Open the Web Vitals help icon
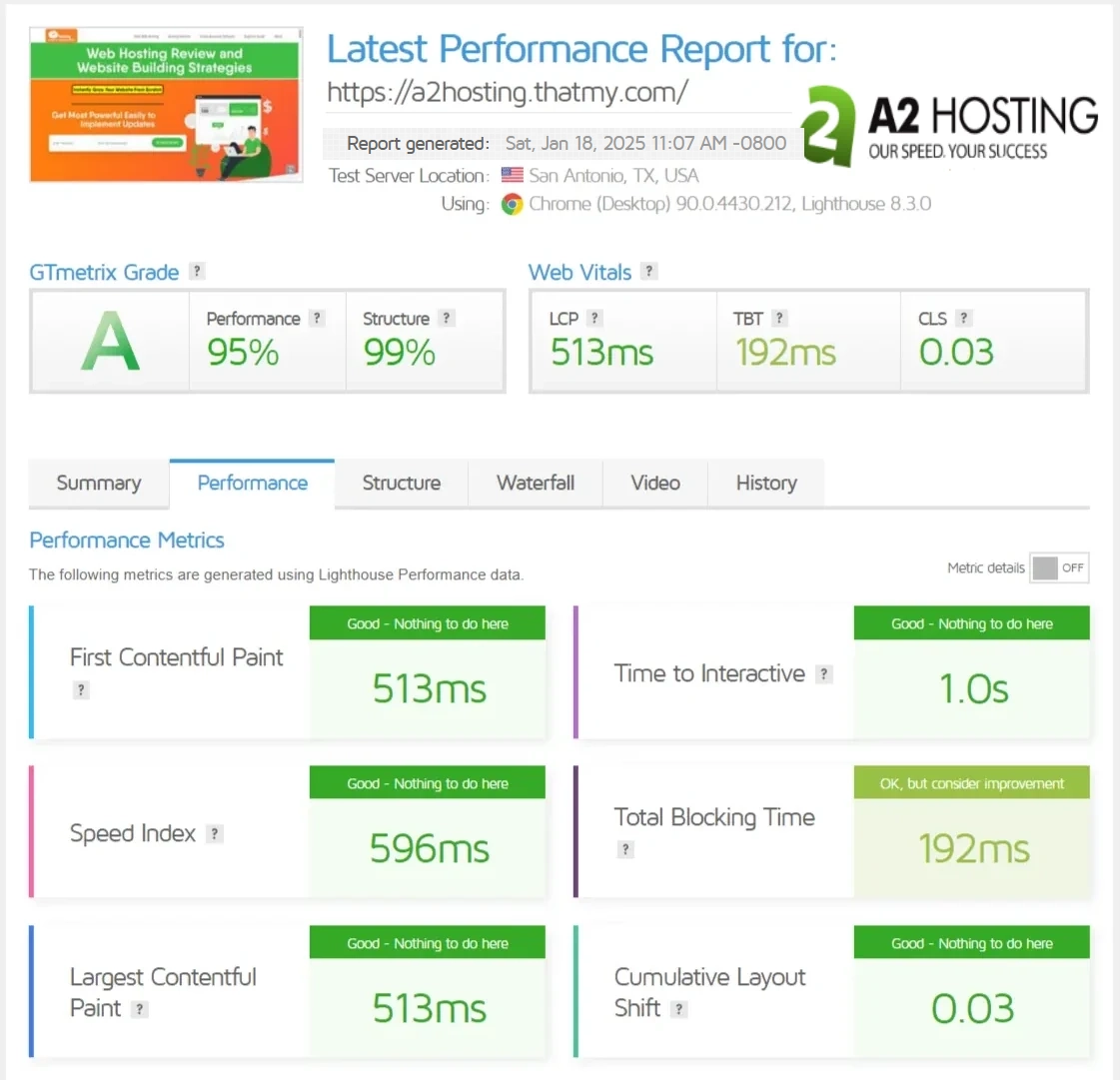 coord(650,271)
